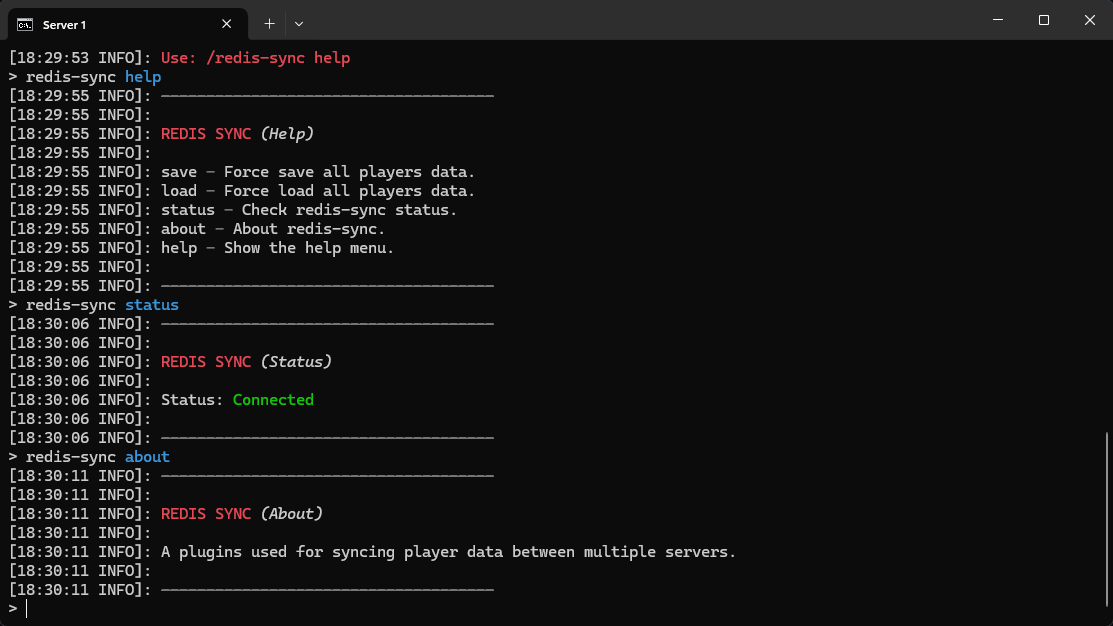The height and width of the screenshot is (626, 1113).
Task: Click the 'redis-sync about' command line
Action: click(89, 457)
